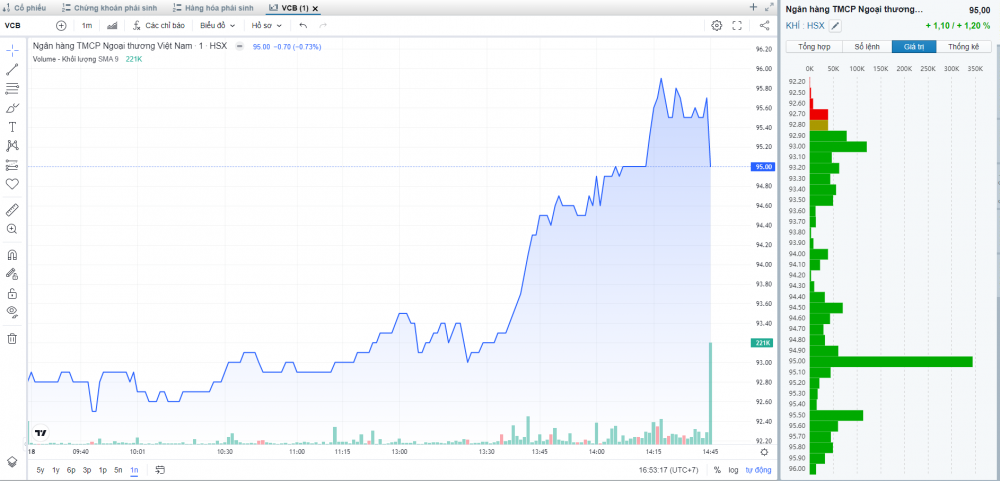This screenshot has height=481, width=1000.
Task: Expand the panel with diagonal arrows icon
Action: (x=768, y=7)
